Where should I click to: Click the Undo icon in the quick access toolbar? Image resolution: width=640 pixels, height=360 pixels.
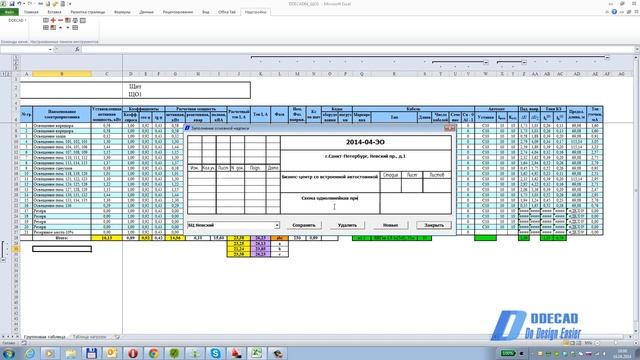coord(19,4)
